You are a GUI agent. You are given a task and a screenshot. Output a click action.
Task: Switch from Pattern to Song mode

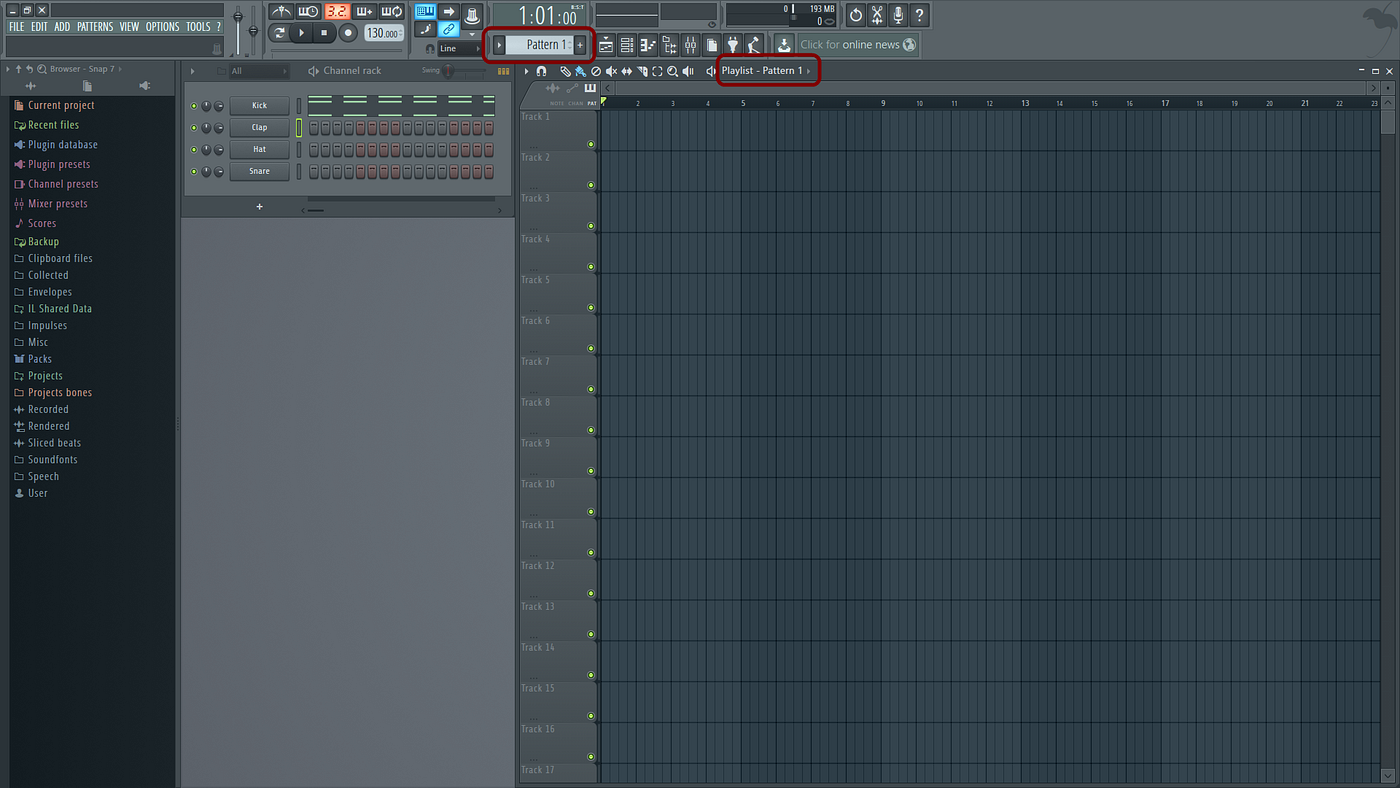[279, 31]
